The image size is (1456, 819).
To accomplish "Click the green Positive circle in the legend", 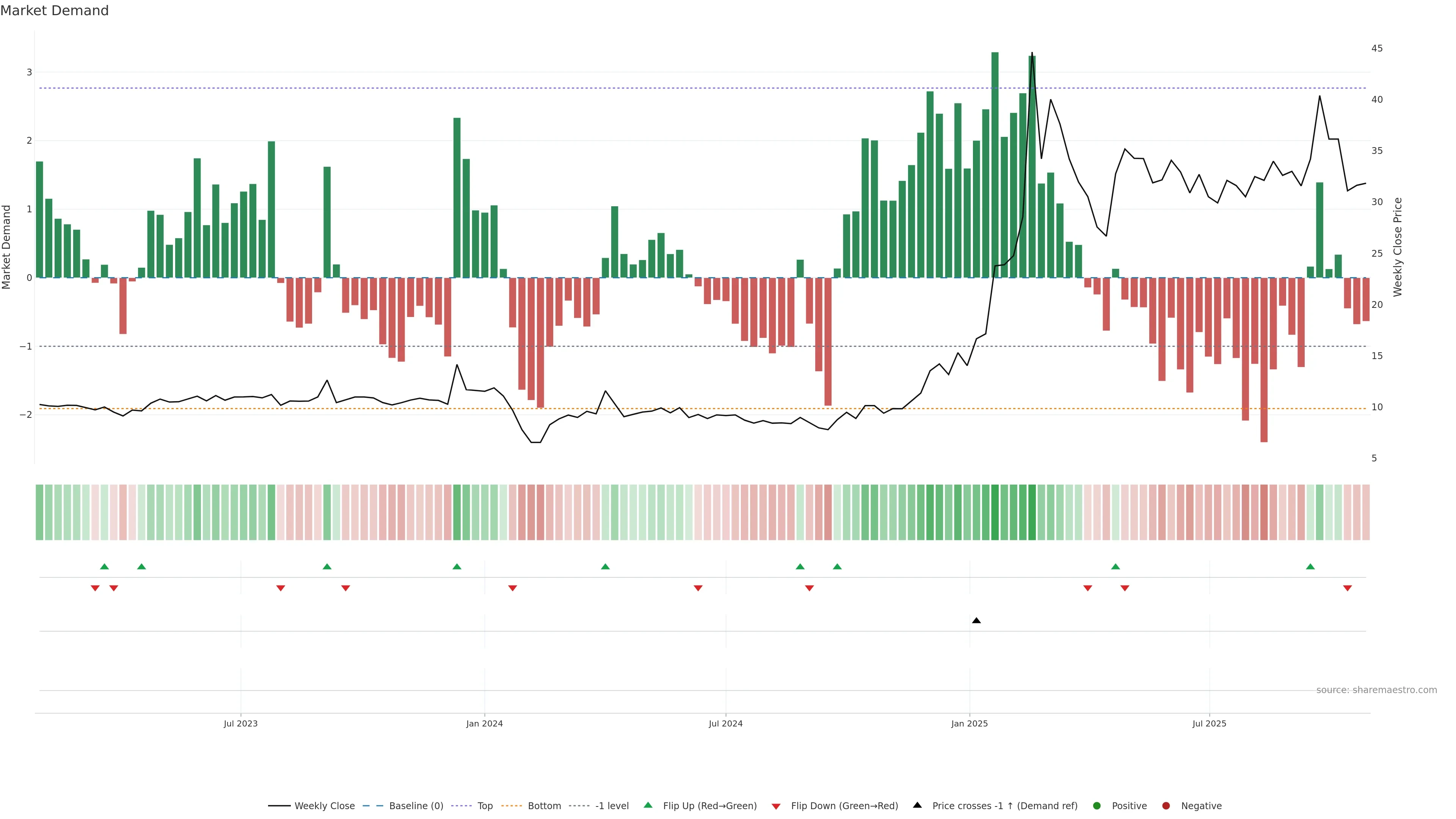I will (1097, 805).
